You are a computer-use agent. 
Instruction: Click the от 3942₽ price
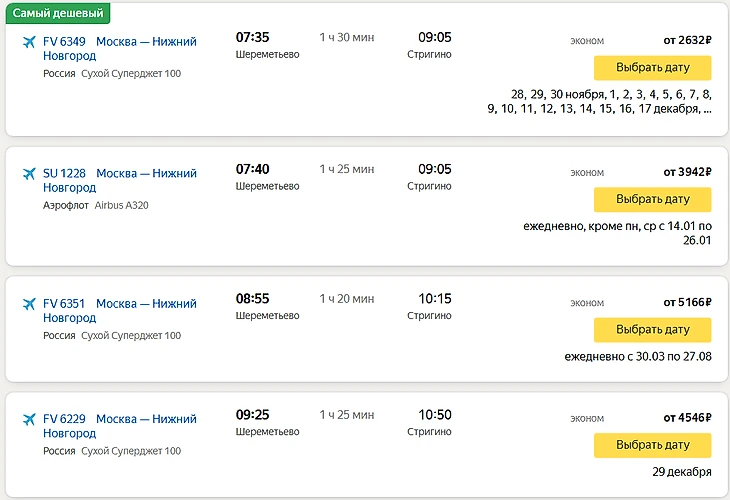click(687, 172)
